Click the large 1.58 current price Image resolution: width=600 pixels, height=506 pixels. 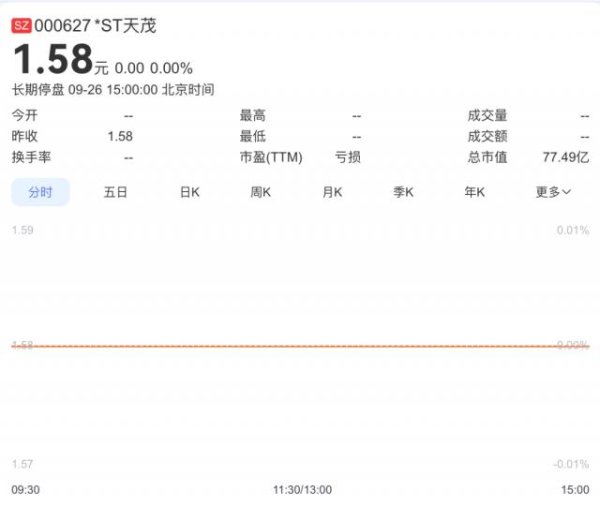coord(52,60)
